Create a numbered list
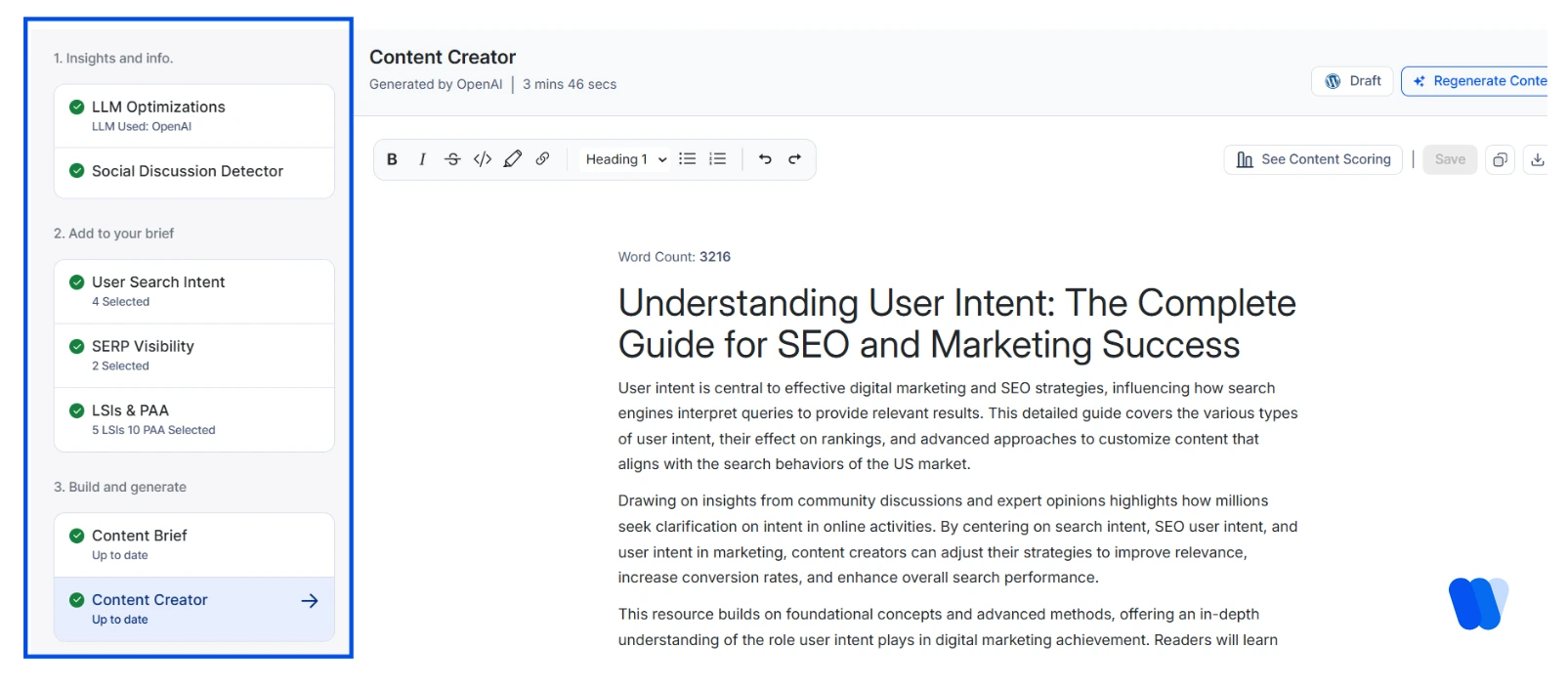 point(718,159)
